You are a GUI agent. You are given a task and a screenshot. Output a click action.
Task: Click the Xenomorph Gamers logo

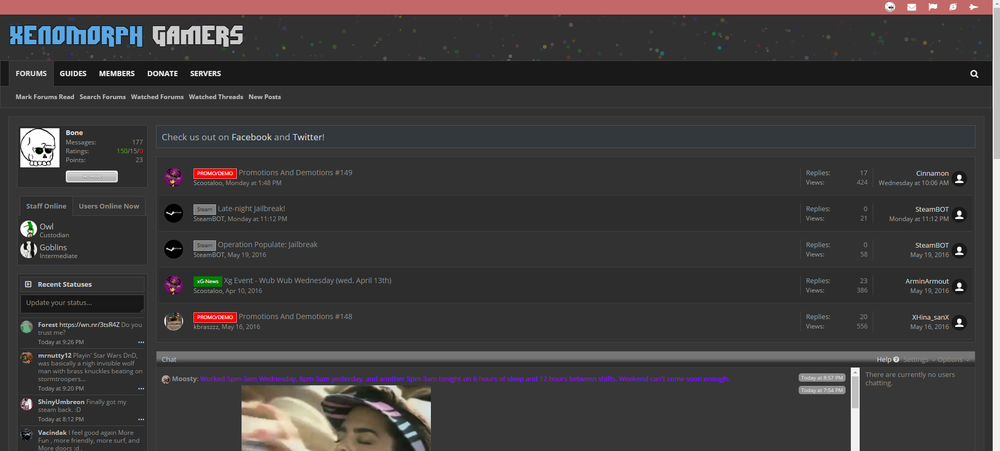pyautogui.click(x=126, y=36)
